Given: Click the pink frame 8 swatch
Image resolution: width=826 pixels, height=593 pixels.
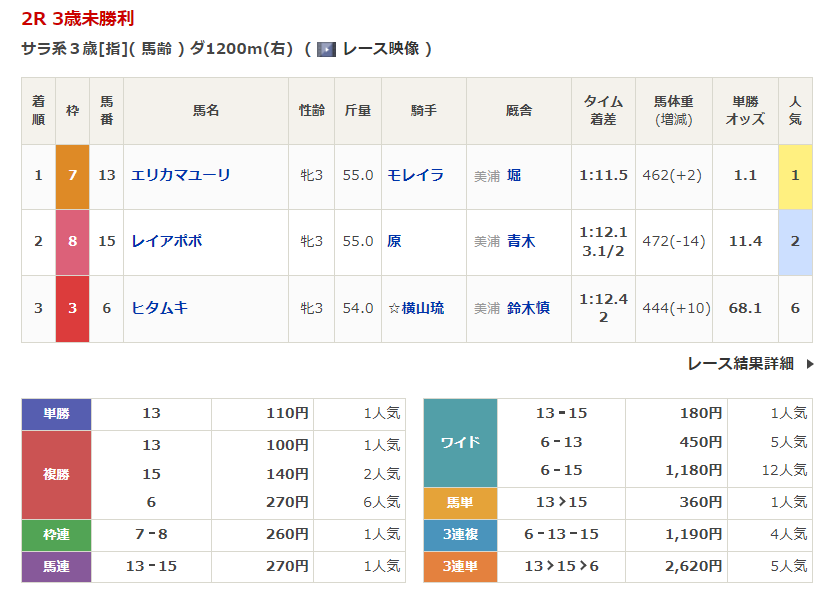Looking at the screenshot, I should (72, 242).
